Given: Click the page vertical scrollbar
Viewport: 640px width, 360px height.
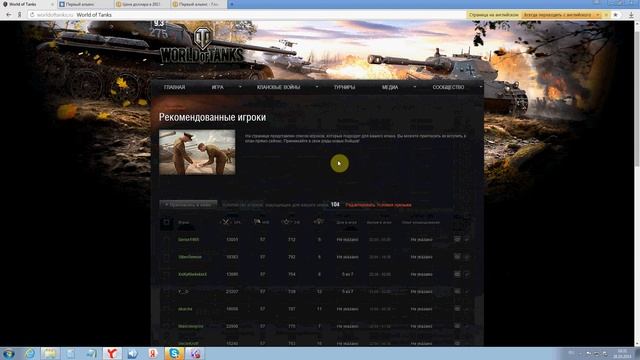Looking at the screenshot, I should click(637, 183).
